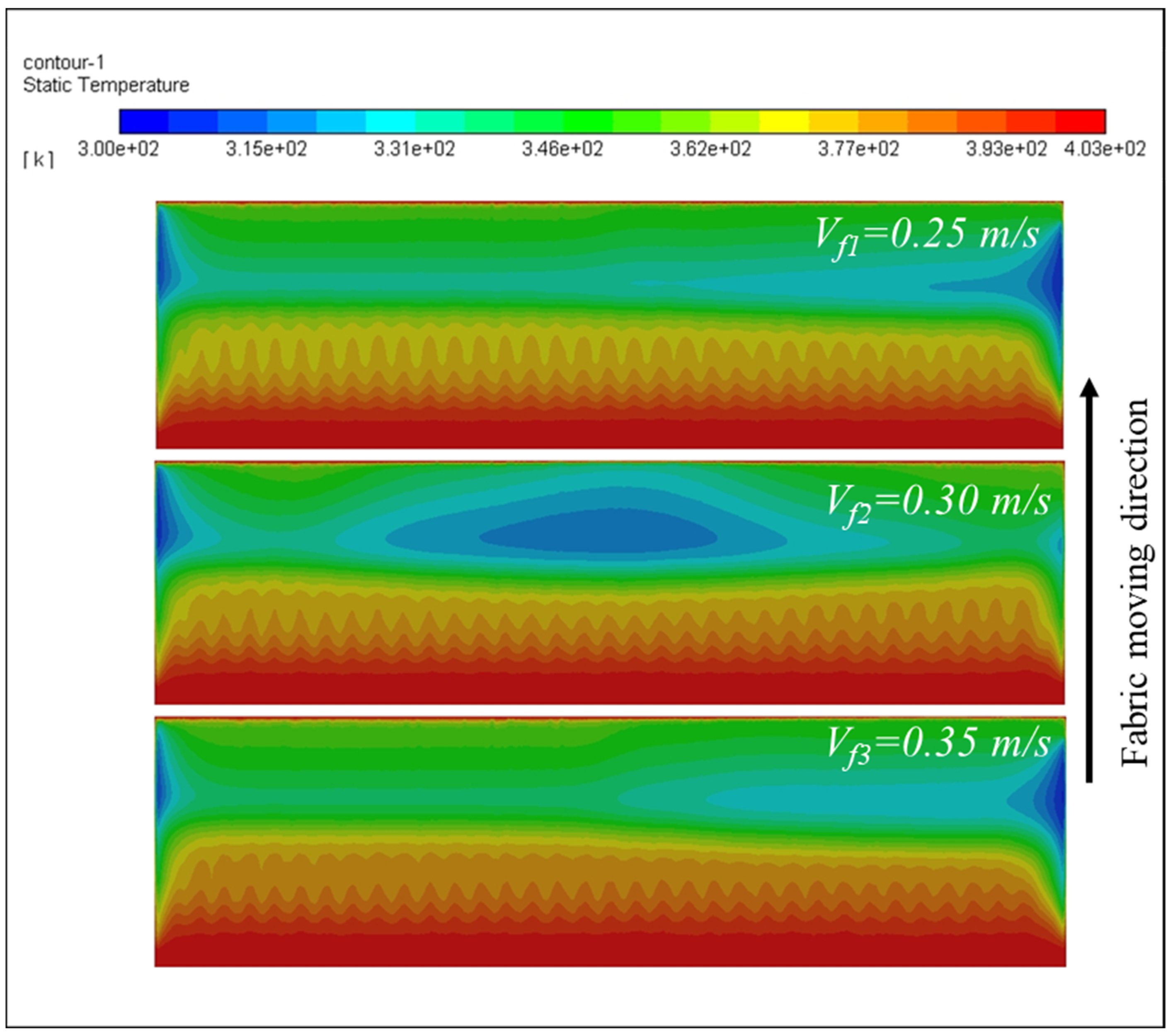Click the dark blue end of colorbar
Viewport: 1173px width, 1036px height.
(143, 121)
